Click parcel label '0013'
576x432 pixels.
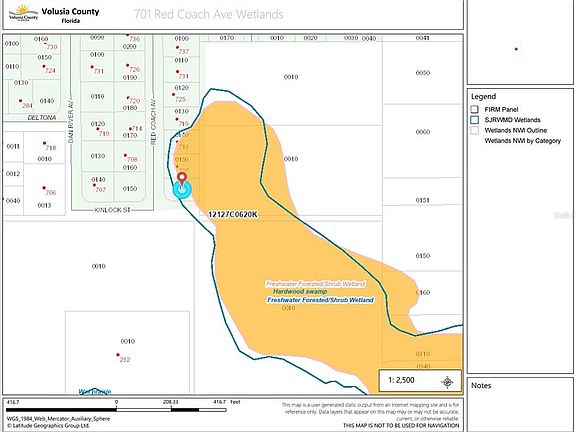coord(44,205)
